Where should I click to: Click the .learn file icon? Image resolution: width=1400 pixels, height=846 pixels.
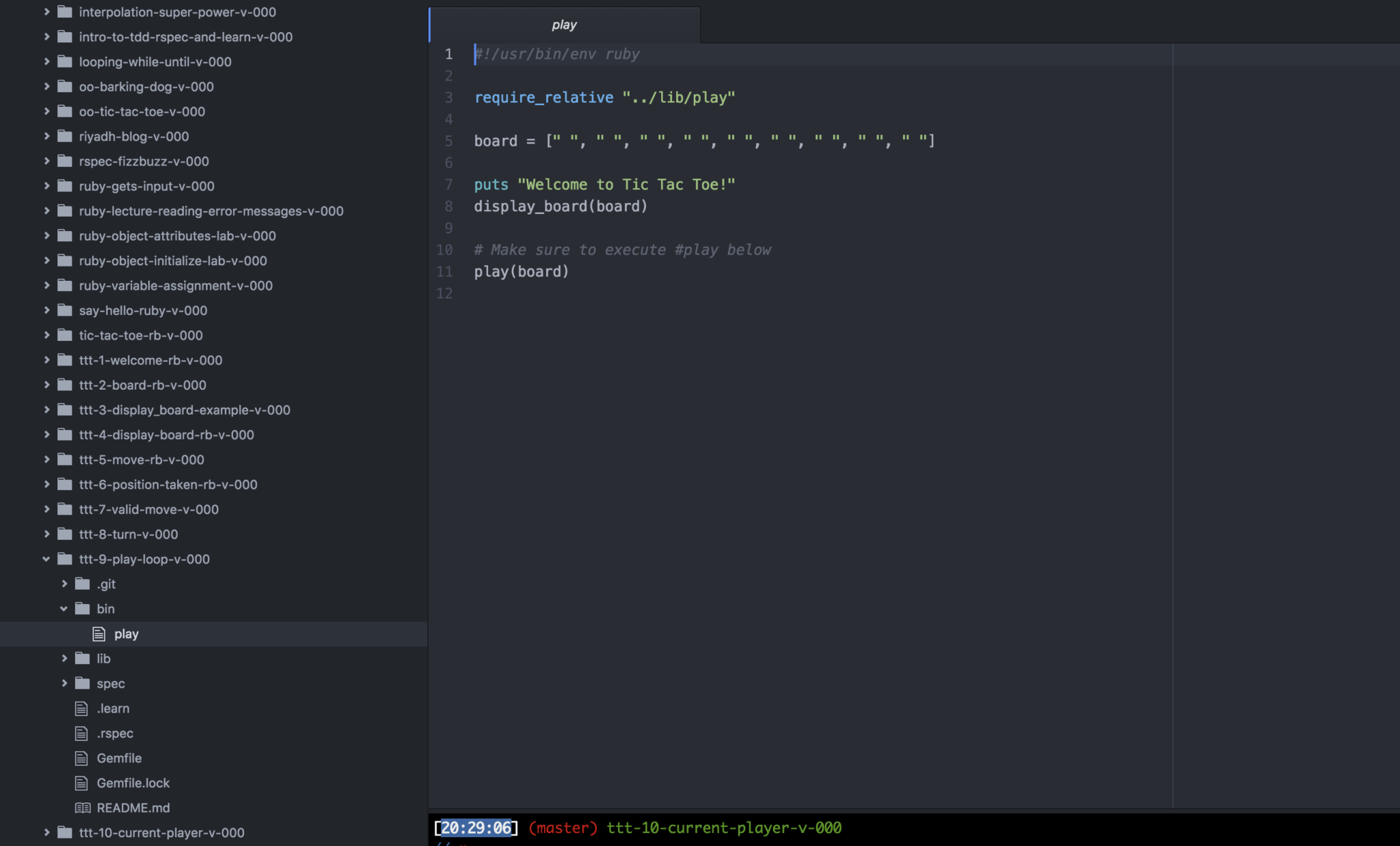click(x=80, y=708)
